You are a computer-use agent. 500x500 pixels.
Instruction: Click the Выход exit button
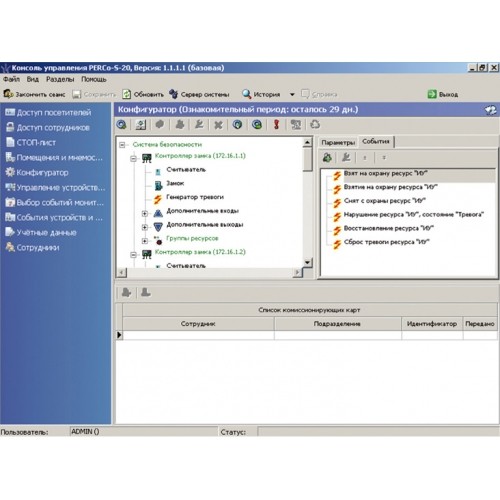click(x=443, y=94)
